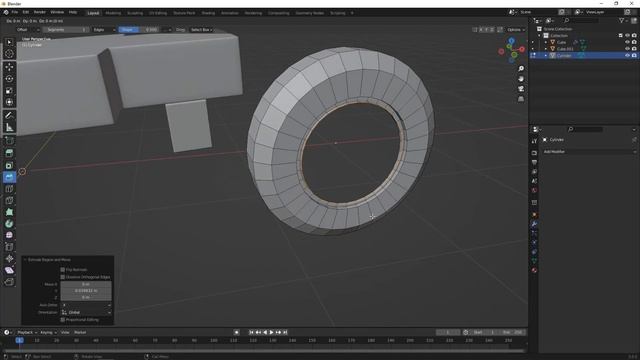Select the Annotate pencil tool

9,116
